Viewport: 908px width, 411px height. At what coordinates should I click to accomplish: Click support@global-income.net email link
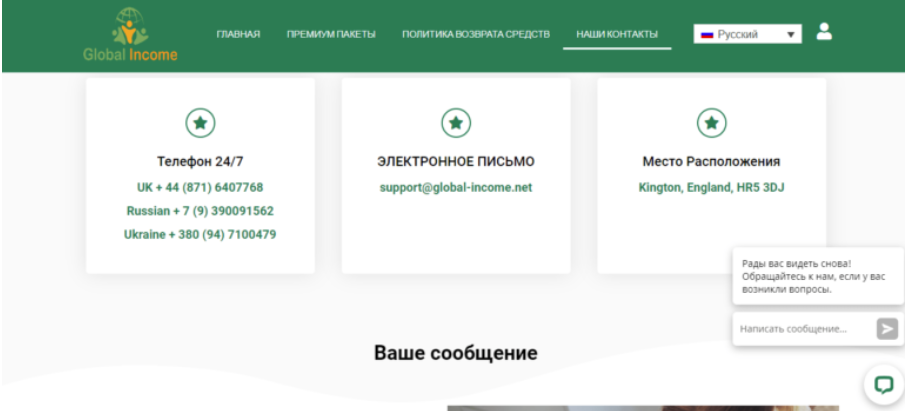point(456,188)
